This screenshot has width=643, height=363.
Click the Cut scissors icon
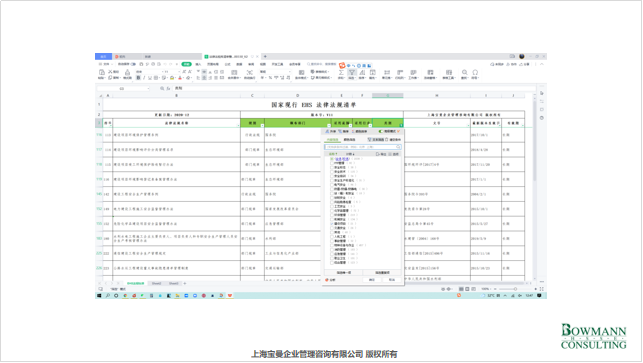pyautogui.click(x=110, y=72)
